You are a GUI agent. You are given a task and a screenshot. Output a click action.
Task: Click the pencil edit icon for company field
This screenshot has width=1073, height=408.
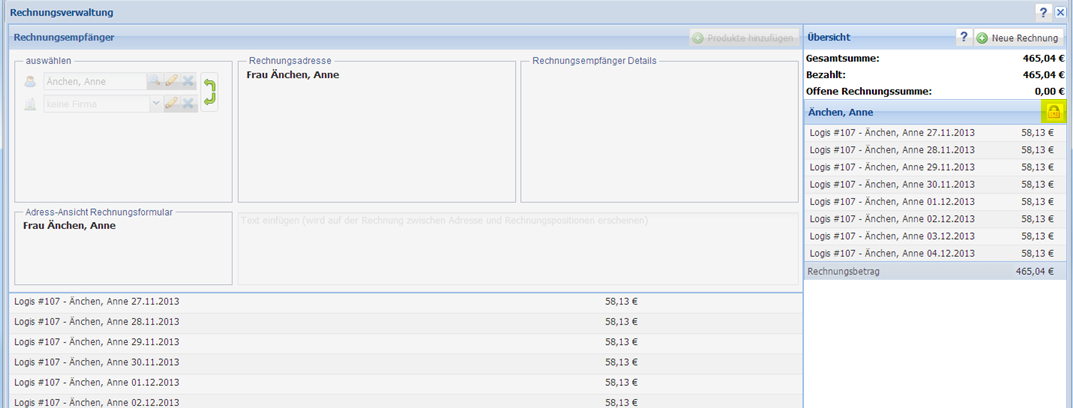point(171,103)
